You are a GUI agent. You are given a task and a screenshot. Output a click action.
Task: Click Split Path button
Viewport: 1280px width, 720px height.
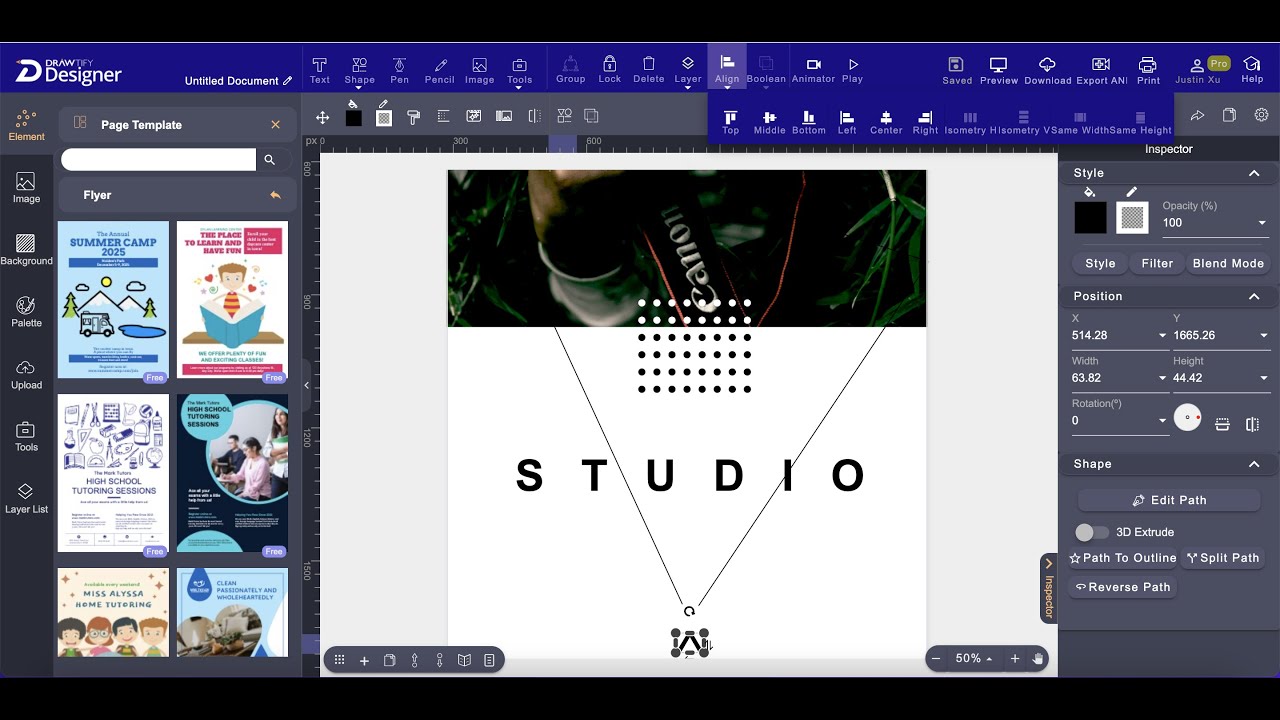pos(1222,558)
